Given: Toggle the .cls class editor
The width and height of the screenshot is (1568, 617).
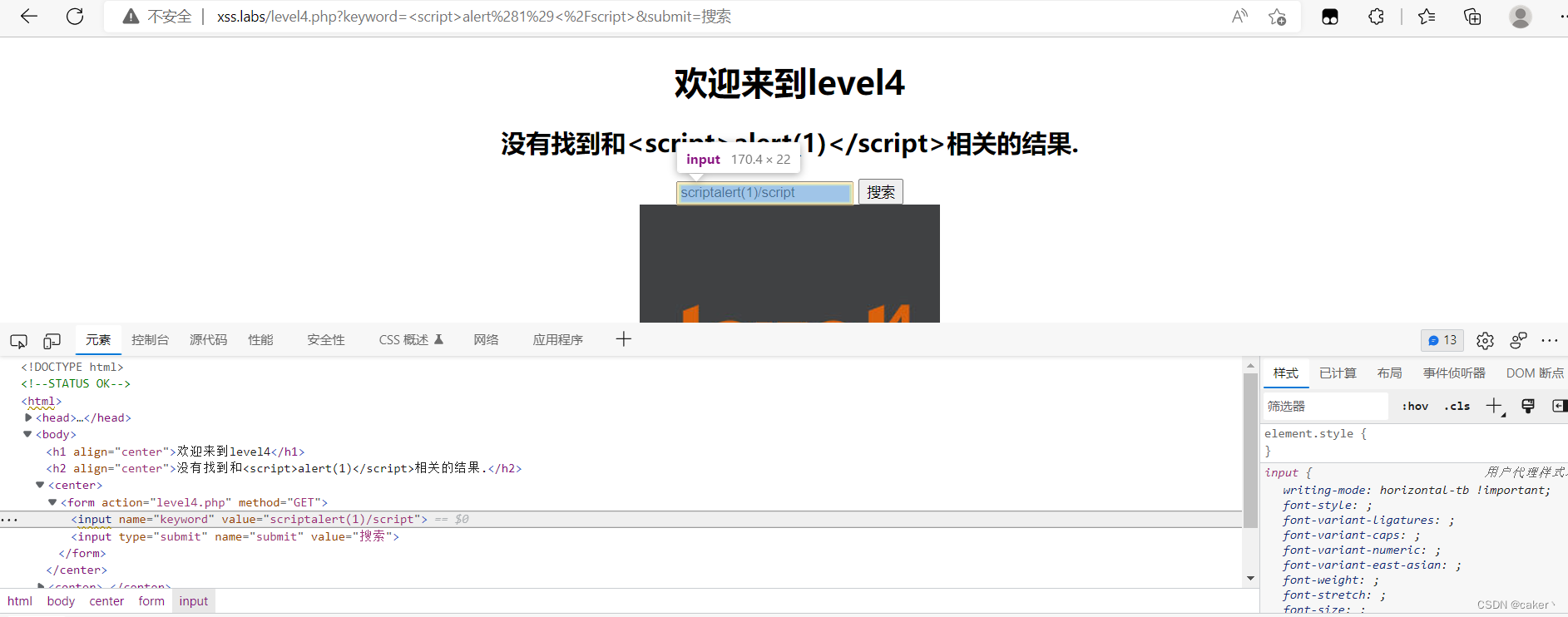Looking at the screenshot, I should click(1457, 407).
